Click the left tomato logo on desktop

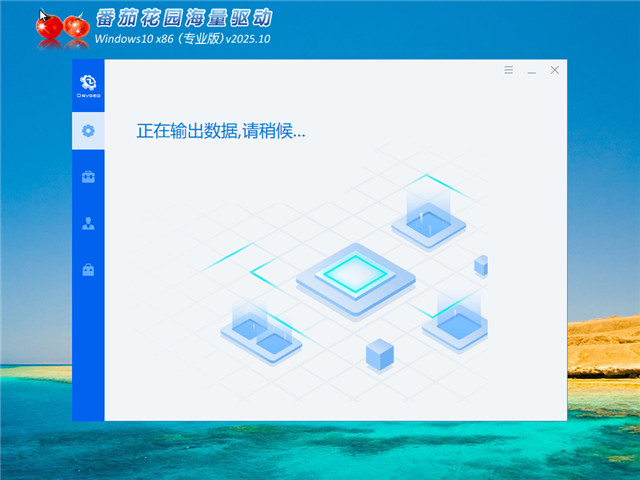[x=48, y=30]
